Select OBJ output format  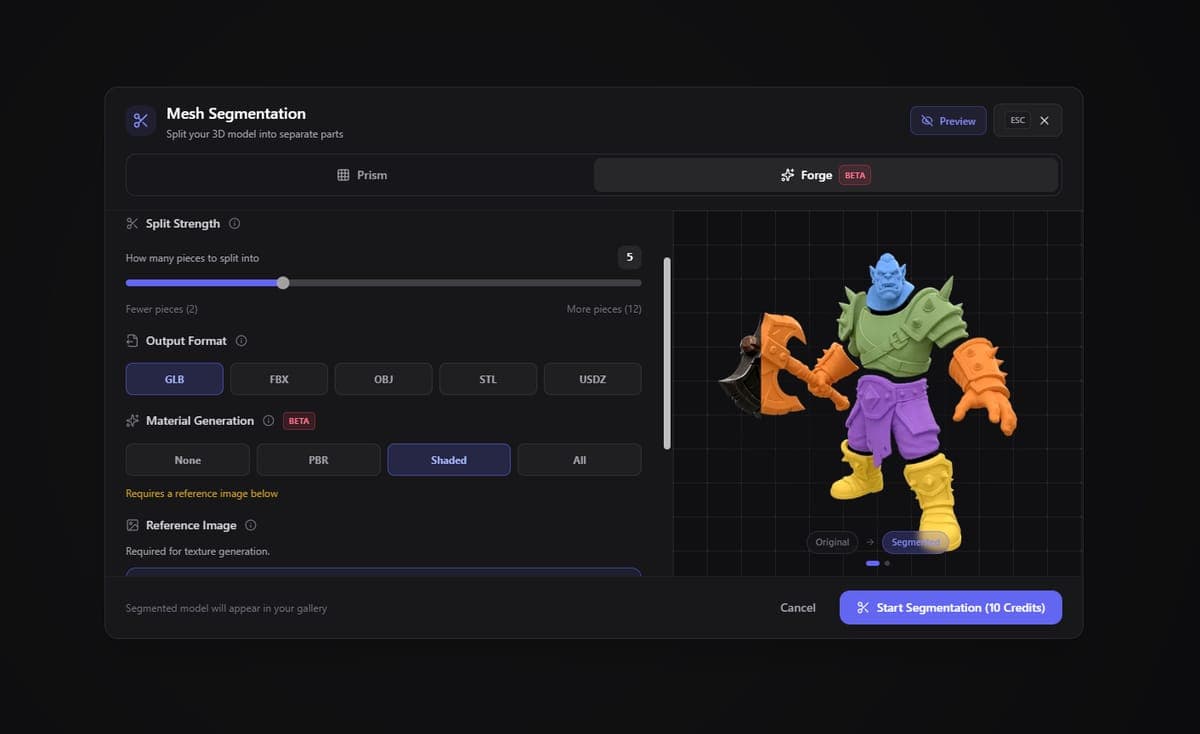[x=383, y=380]
